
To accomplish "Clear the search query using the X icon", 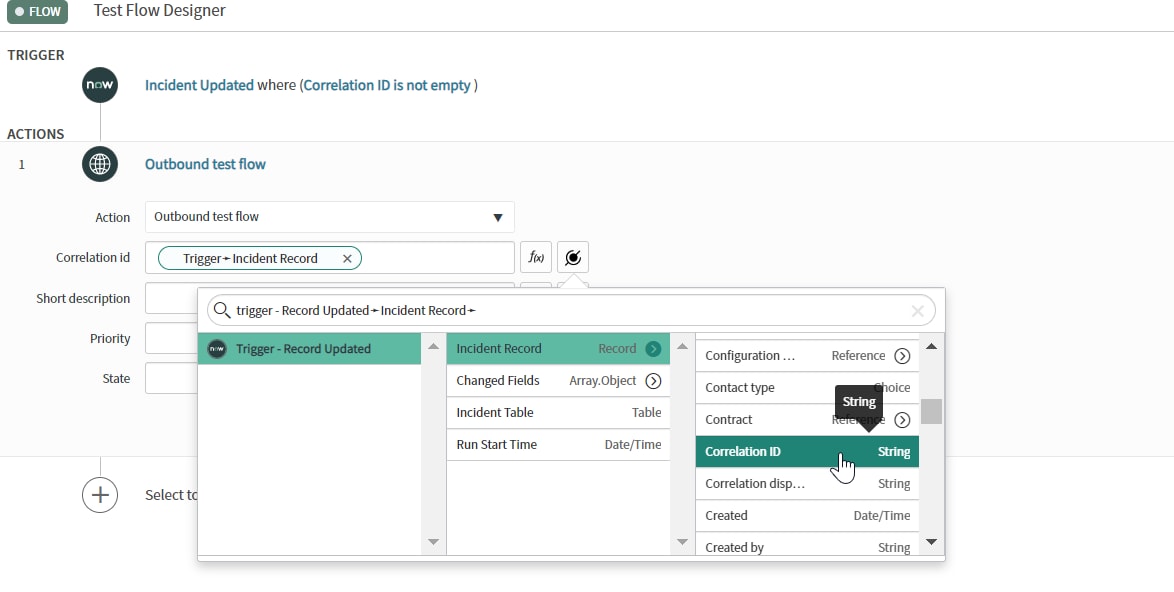I will coord(917,310).
